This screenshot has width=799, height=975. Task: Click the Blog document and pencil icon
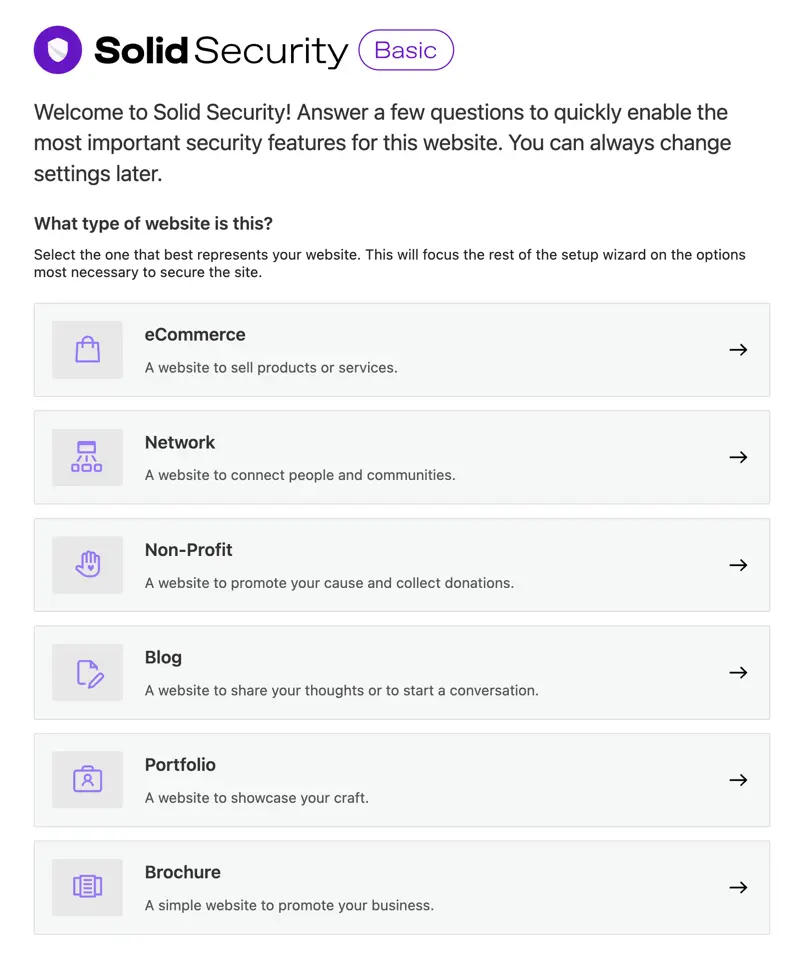point(87,672)
